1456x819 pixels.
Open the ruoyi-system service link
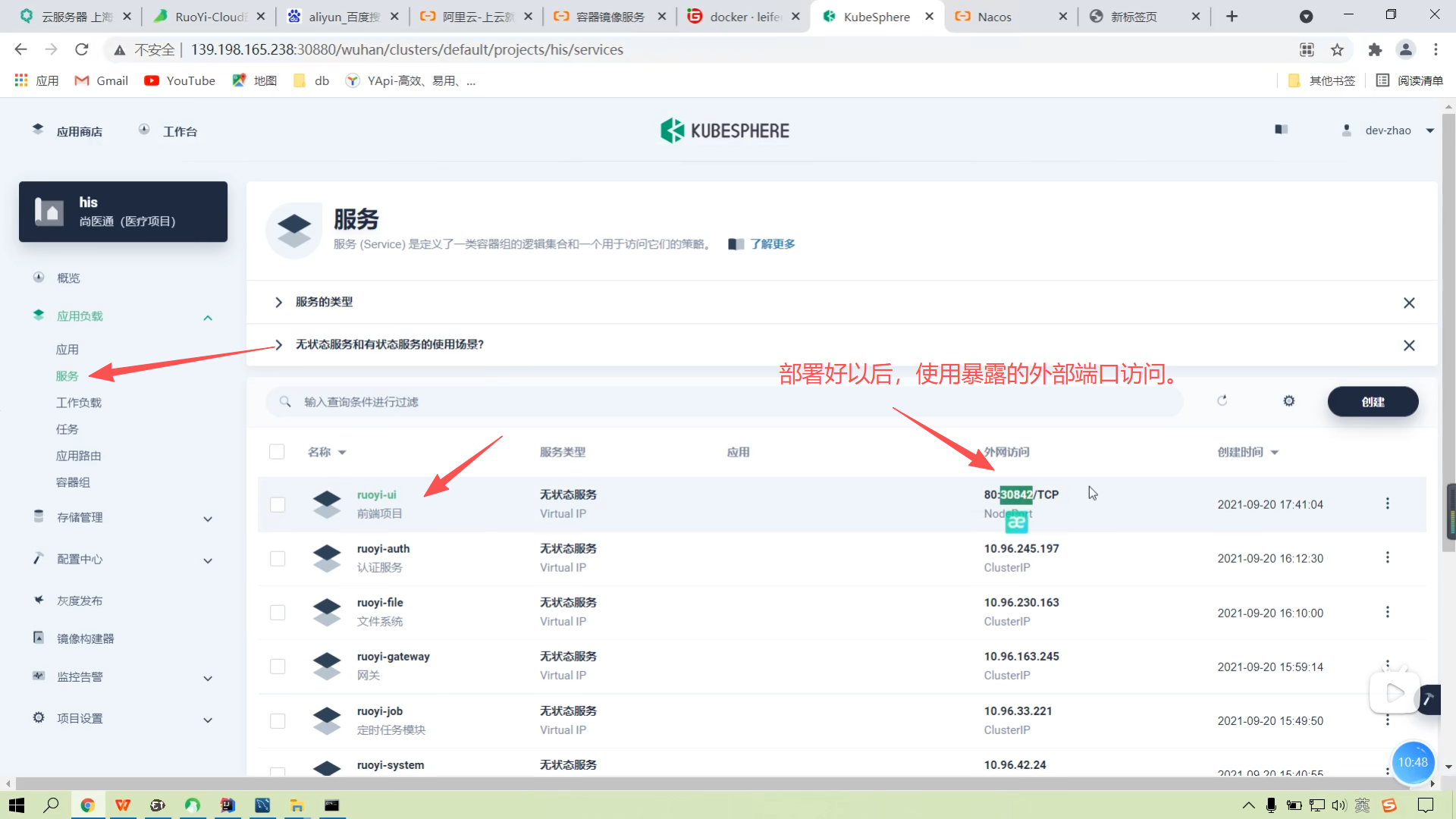[x=391, y=765]
